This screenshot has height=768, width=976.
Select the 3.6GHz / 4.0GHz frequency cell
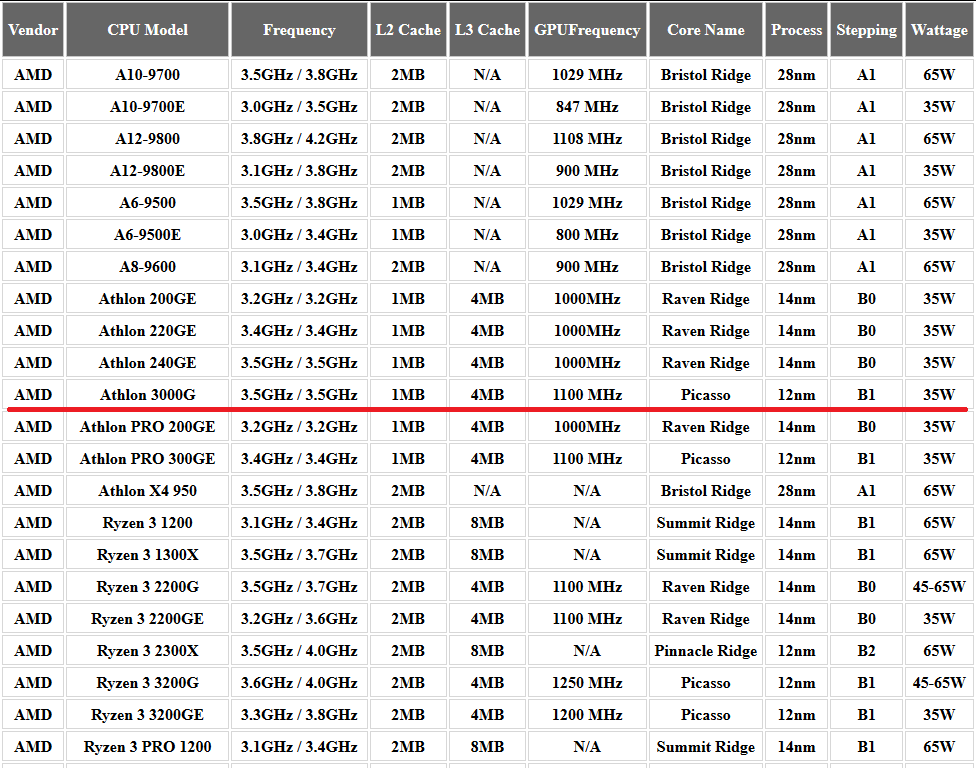click(299, 683)
